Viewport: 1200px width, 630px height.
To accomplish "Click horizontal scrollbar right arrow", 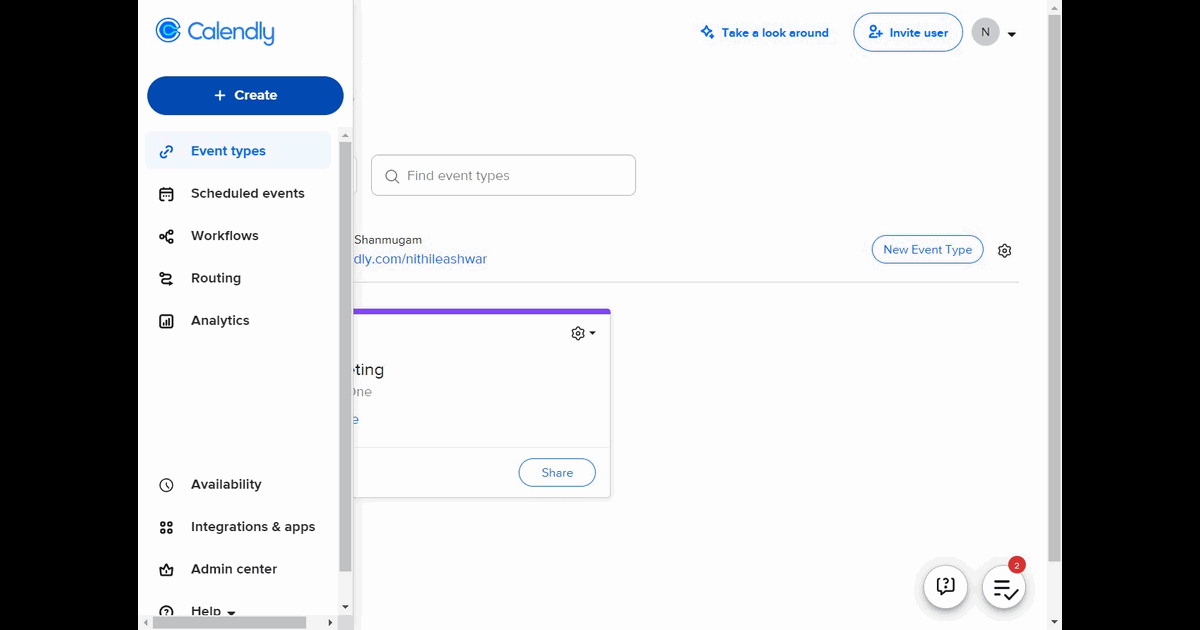I will click(x=332, y=622).
